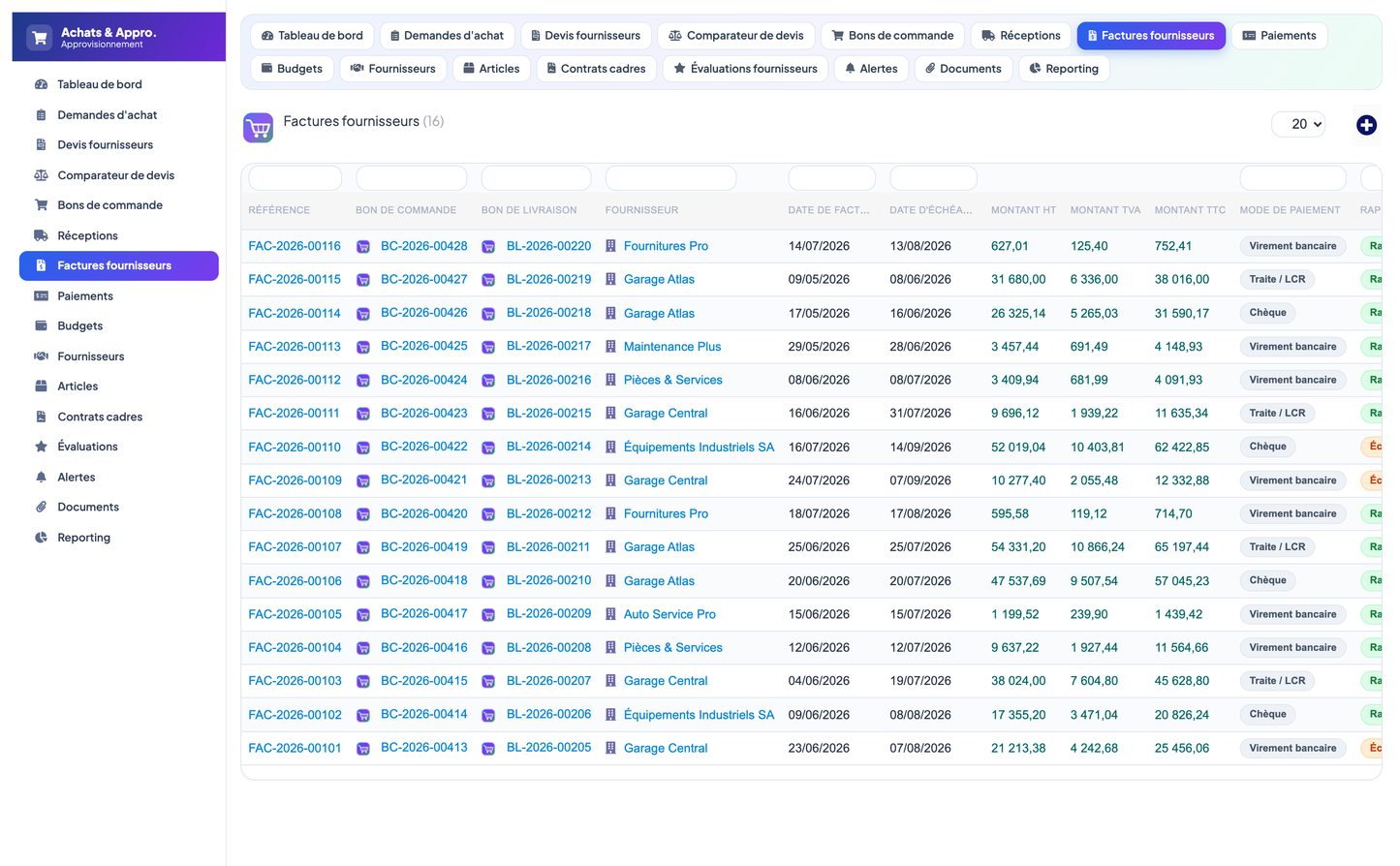
Task: Click the Achats & Appro. cart logo
Action: click(40, 38)
